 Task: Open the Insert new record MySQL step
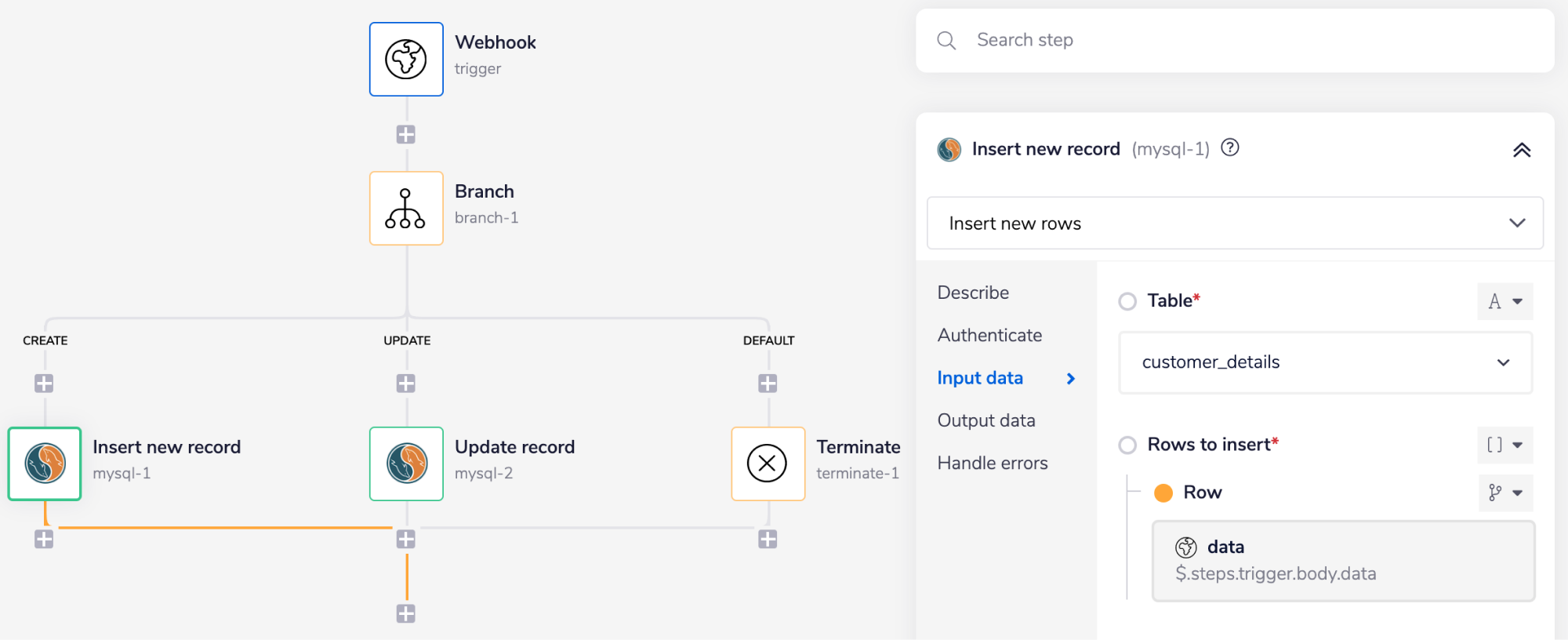pos(45,464)
